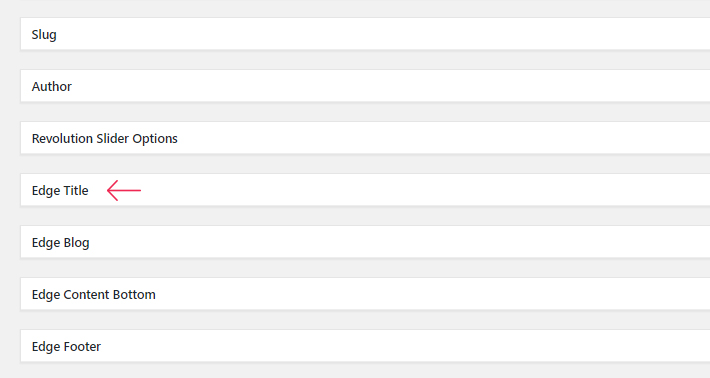Click the red arrow pointing at Edge Title
Screen dimensions: 710x378
click(x=124, y=191)
